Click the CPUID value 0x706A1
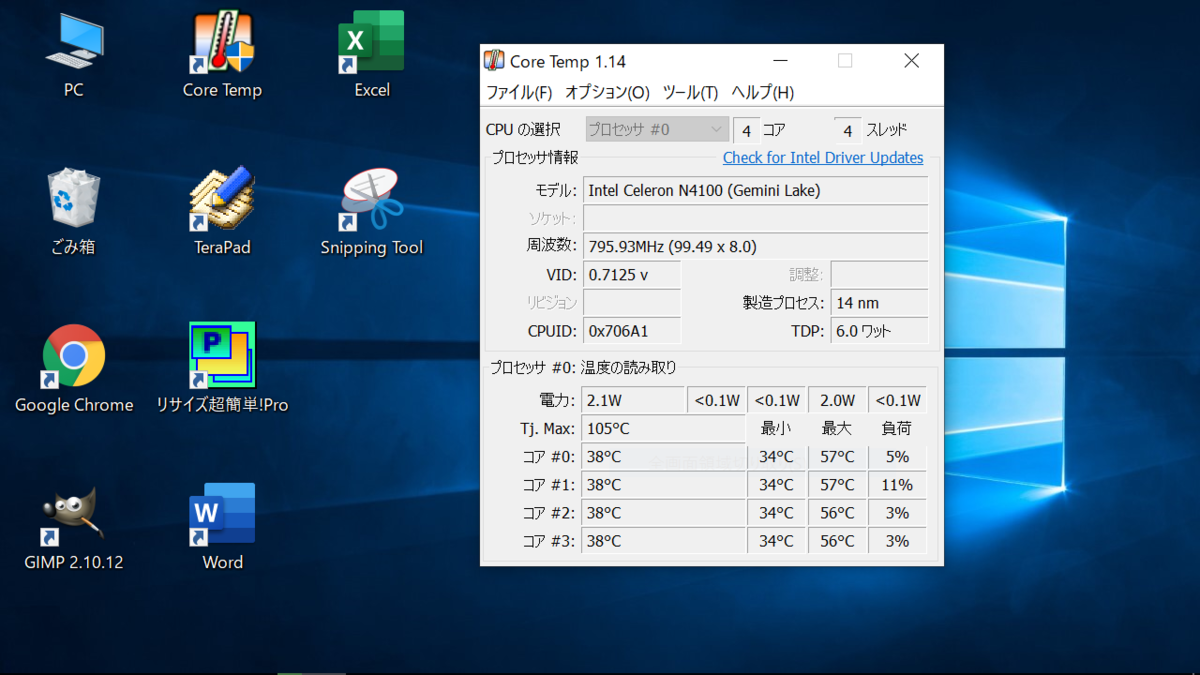Viewport: 1200px width, 675px height. pos(632,331)
